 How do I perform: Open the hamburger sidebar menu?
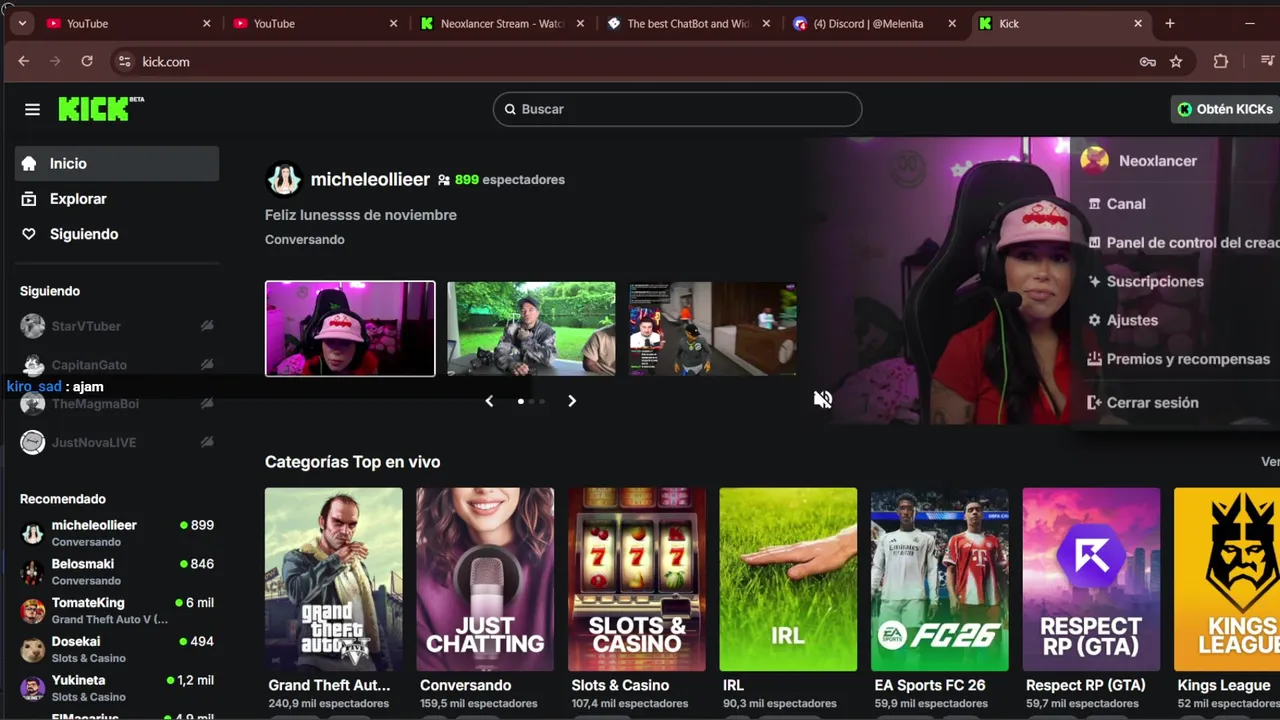tap(32, 109)
